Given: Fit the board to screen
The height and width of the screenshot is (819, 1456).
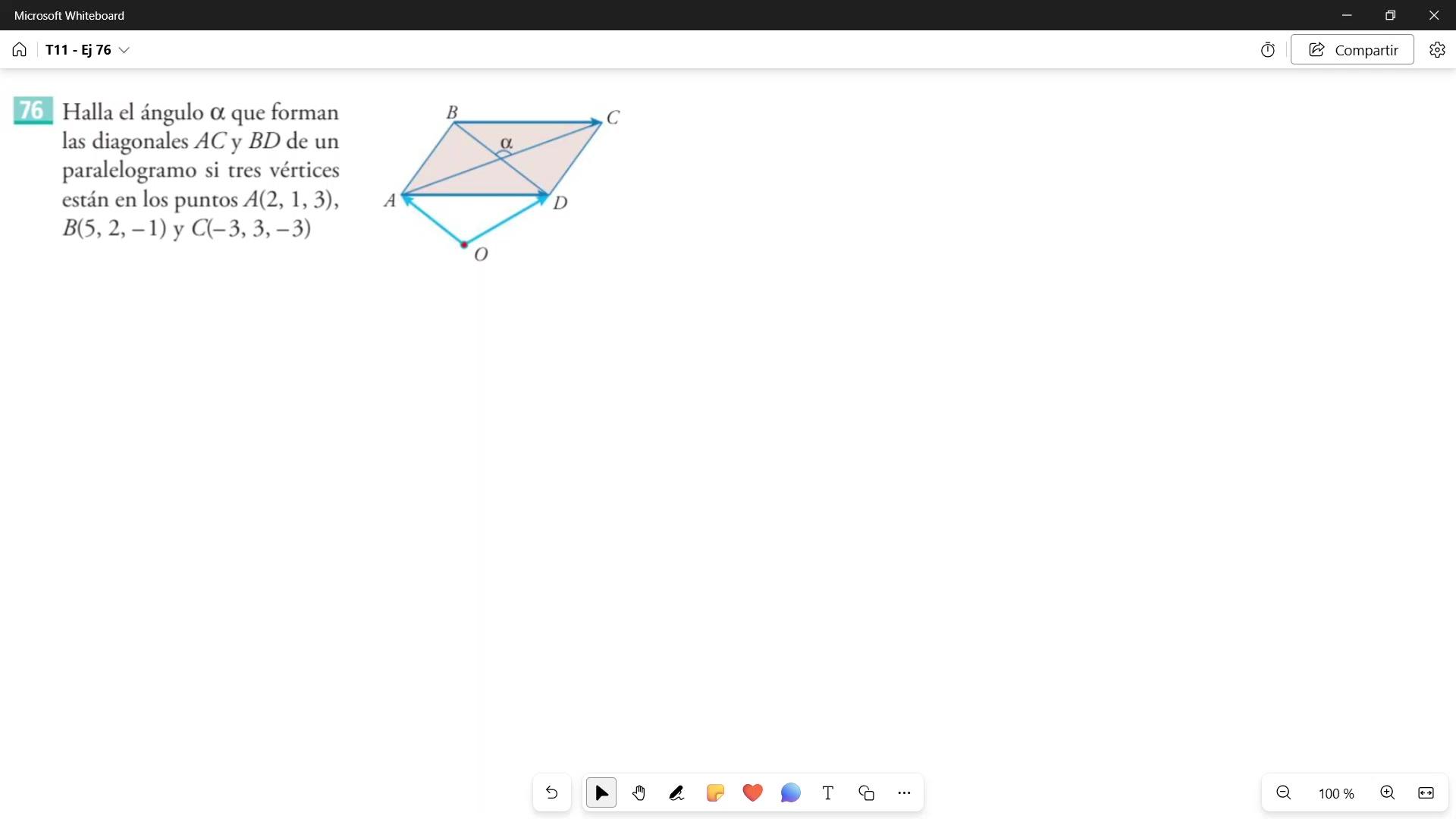Looking at the screenshot, I should [x=1426, y=793].
